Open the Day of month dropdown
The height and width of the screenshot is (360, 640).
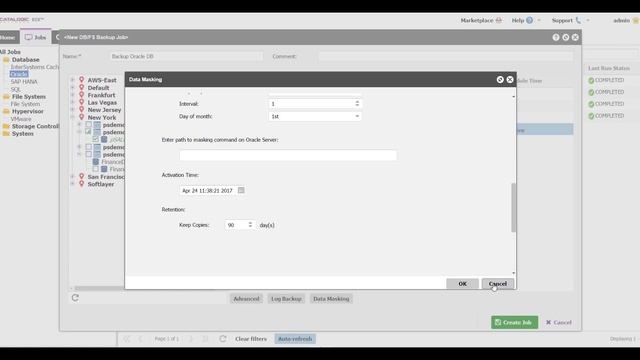357,116
